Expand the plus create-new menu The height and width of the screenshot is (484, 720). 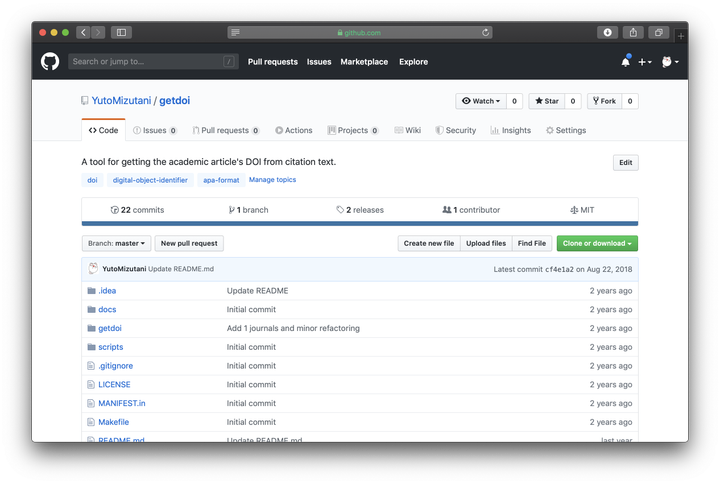(645, 62)
